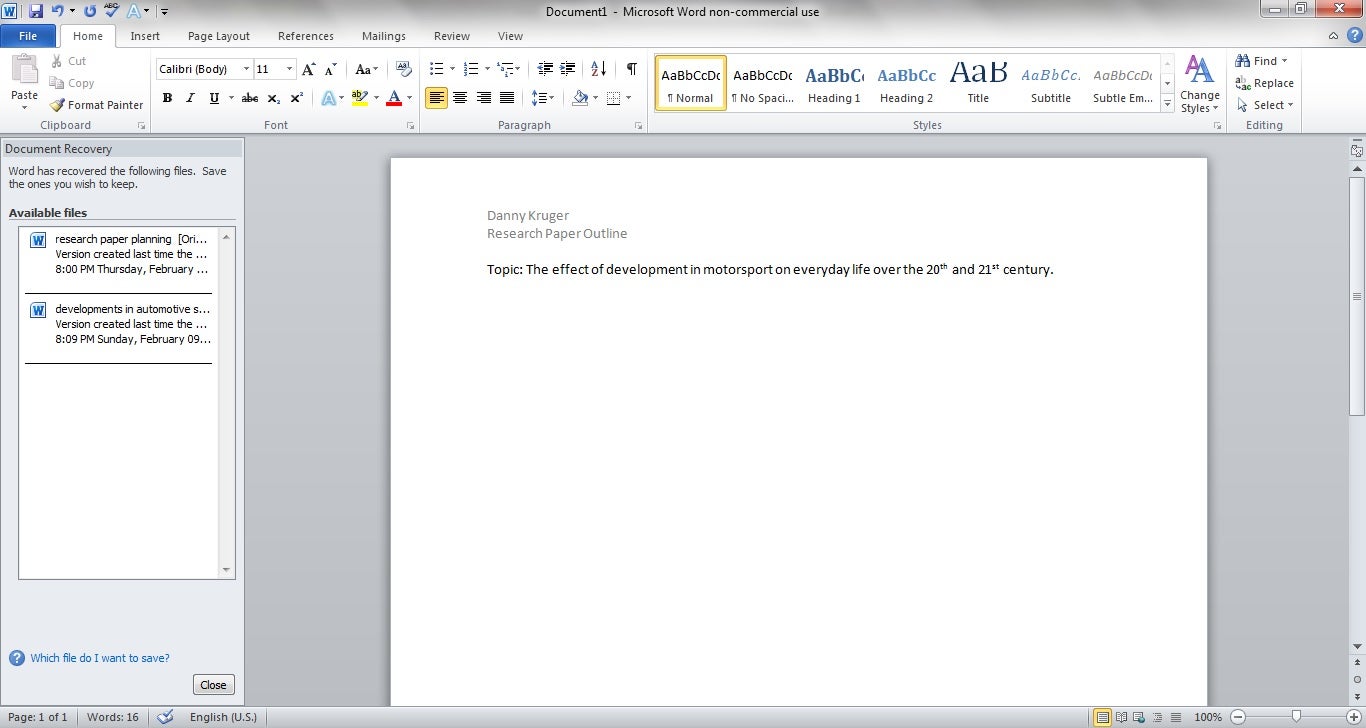Activate the Format Painter brush
This screenshot has height=728, width=1366.
(97, 105)
